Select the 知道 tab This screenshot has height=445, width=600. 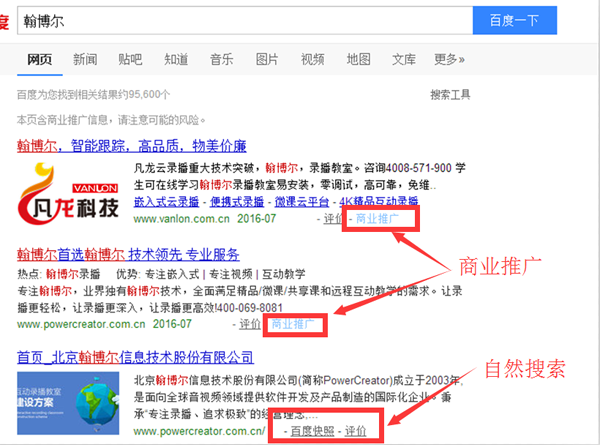[x=176, y=59]
